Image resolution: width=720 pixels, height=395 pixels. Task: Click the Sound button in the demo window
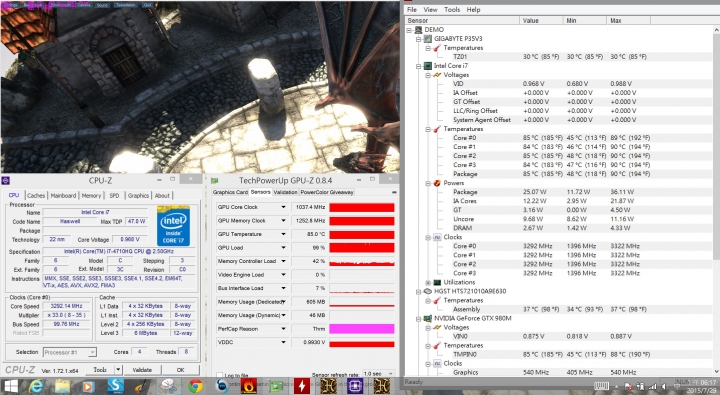point(102,5)
